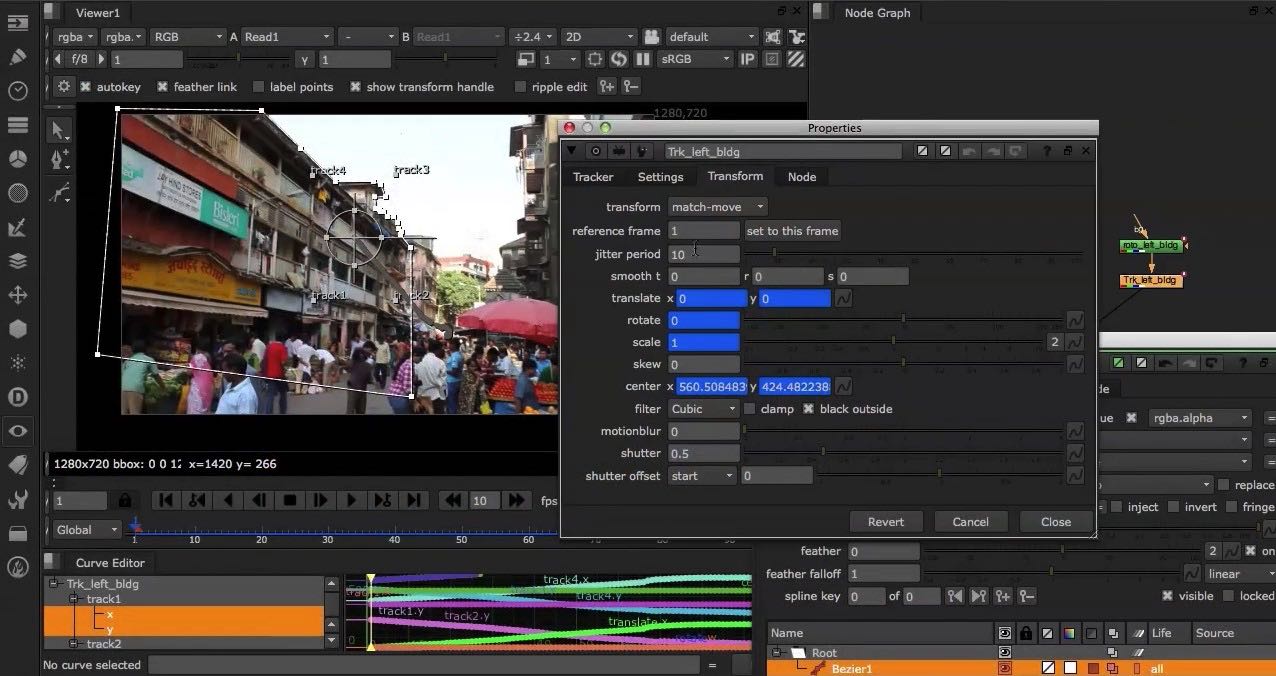Enable the ripple edit checkbox
The height and width of the screenshot is (676, 1276).
(518, 86)
